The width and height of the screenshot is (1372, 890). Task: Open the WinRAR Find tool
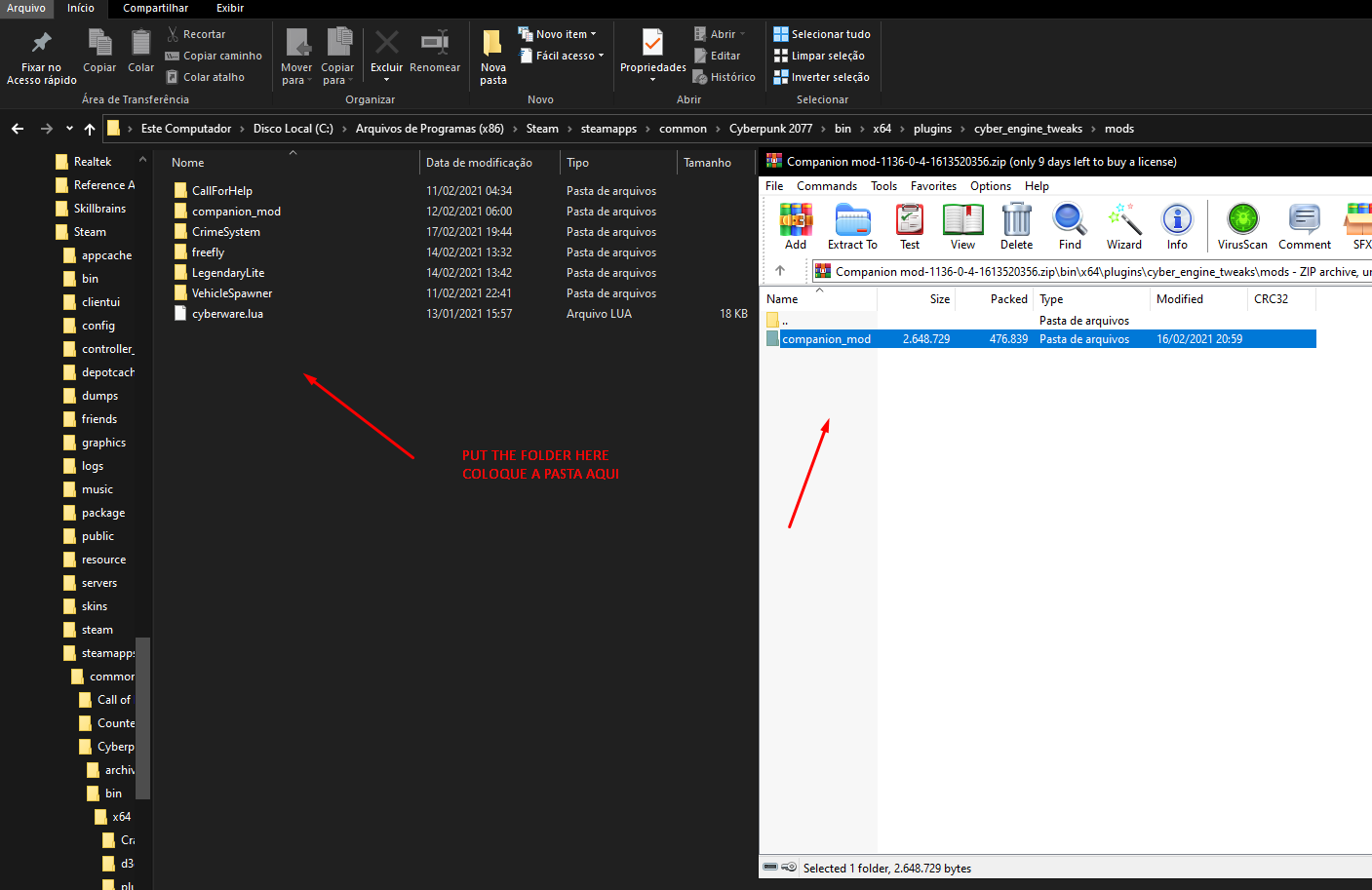coord(1070,226)
